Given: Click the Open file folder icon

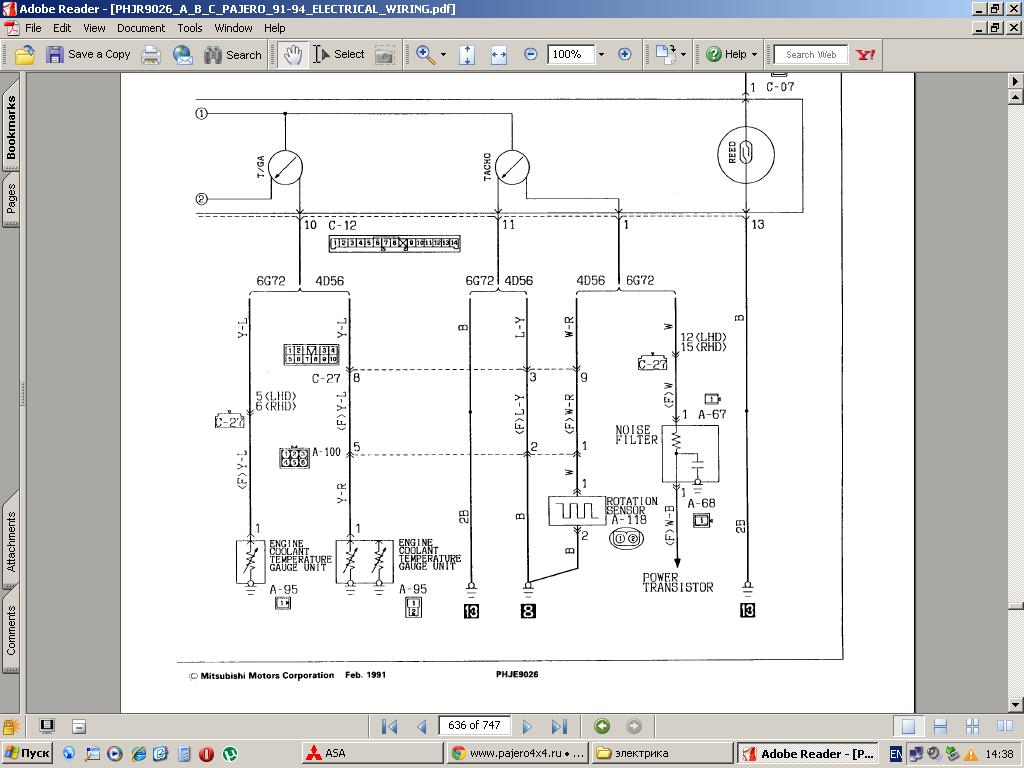Looking at the screenshot, I should pyautogui.click(x=25, y=55).
